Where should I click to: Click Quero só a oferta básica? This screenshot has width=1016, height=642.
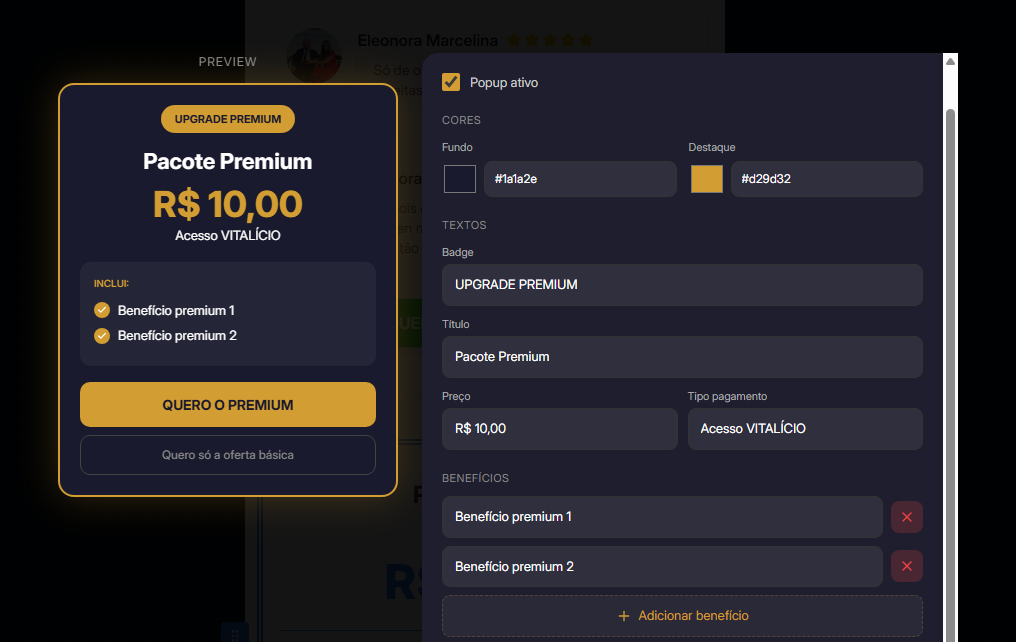point(228,455)
